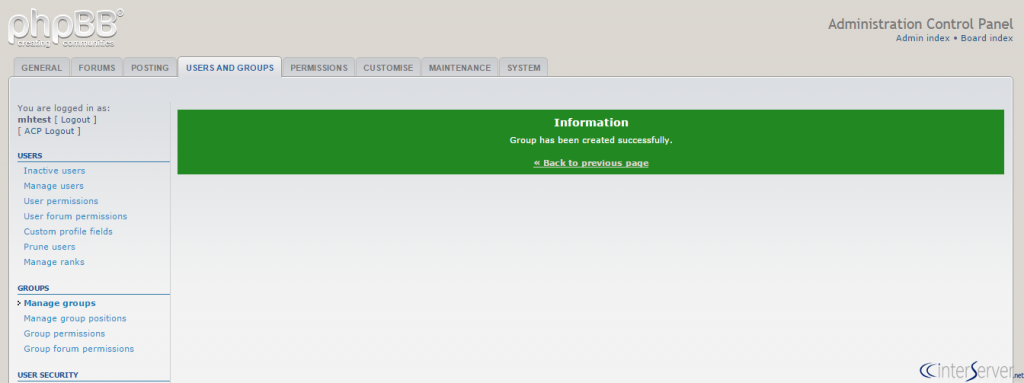Click the GROUPS section header
Viewport: 1024px width, 383px height.
tap(33, 288)
